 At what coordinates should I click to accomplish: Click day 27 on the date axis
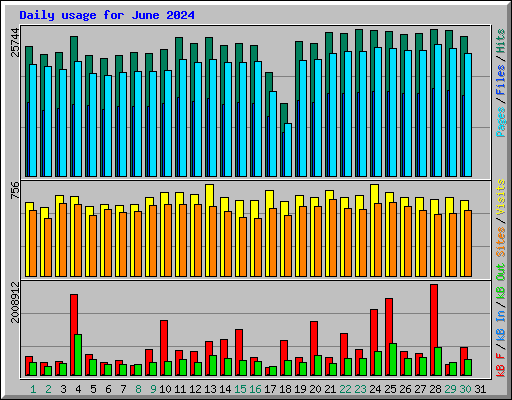point(420,389)
